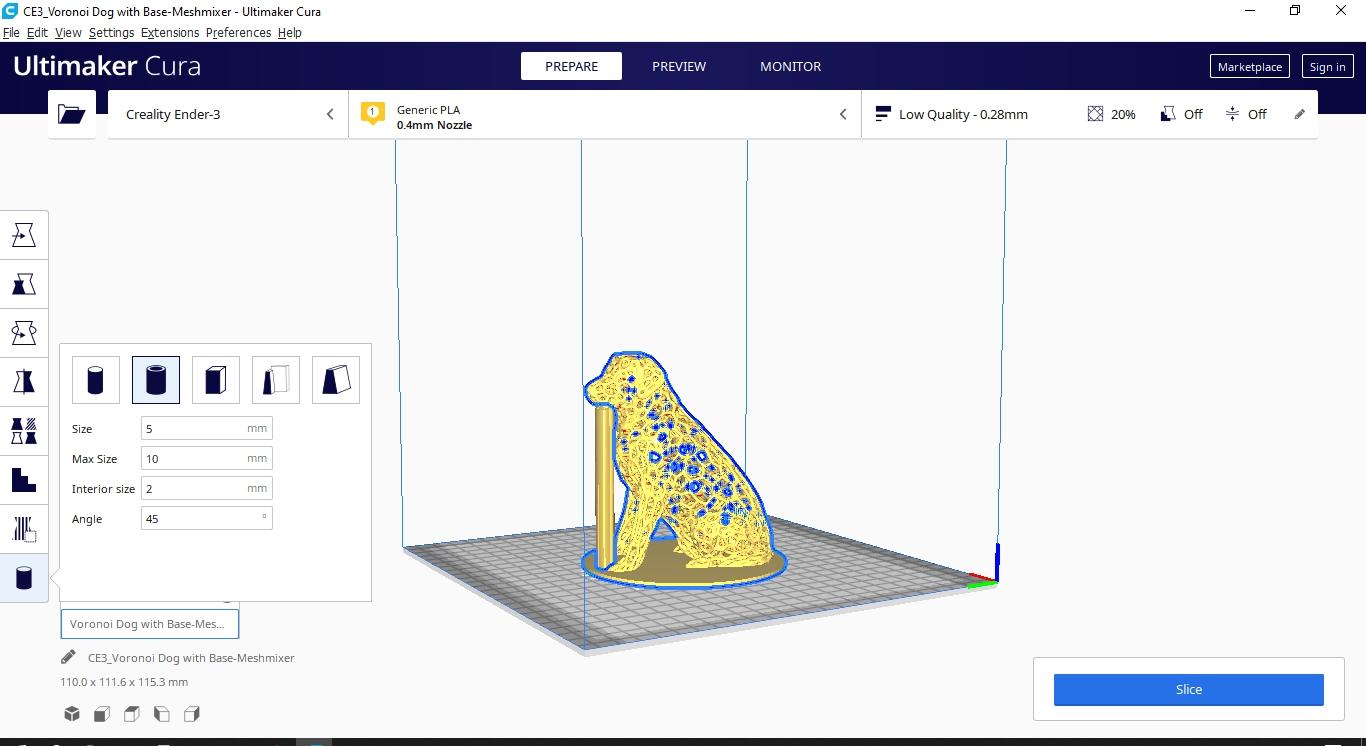
Task: Select the Scale tool
Action: (x=24, y=285)
